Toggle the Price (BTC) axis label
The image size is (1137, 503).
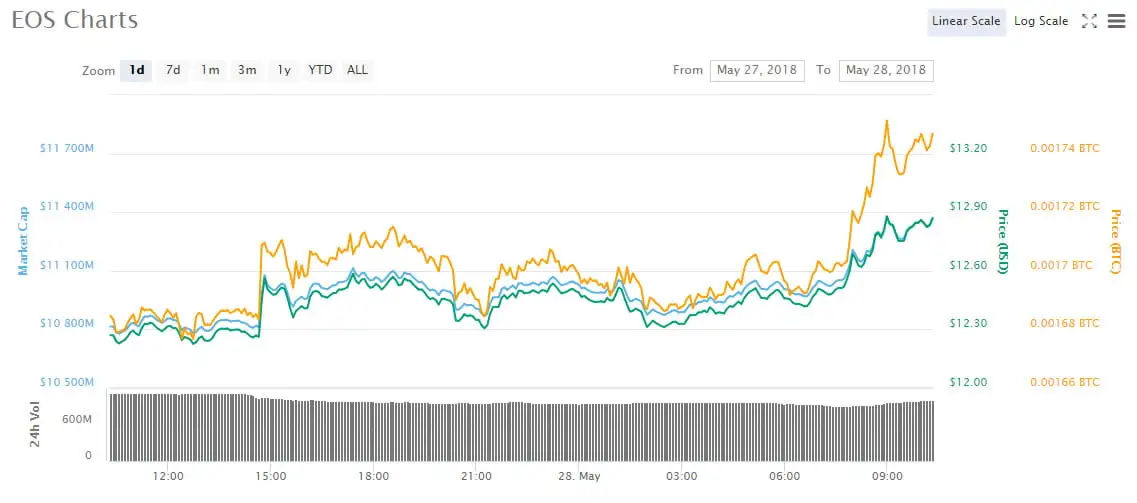(1116, 240)
